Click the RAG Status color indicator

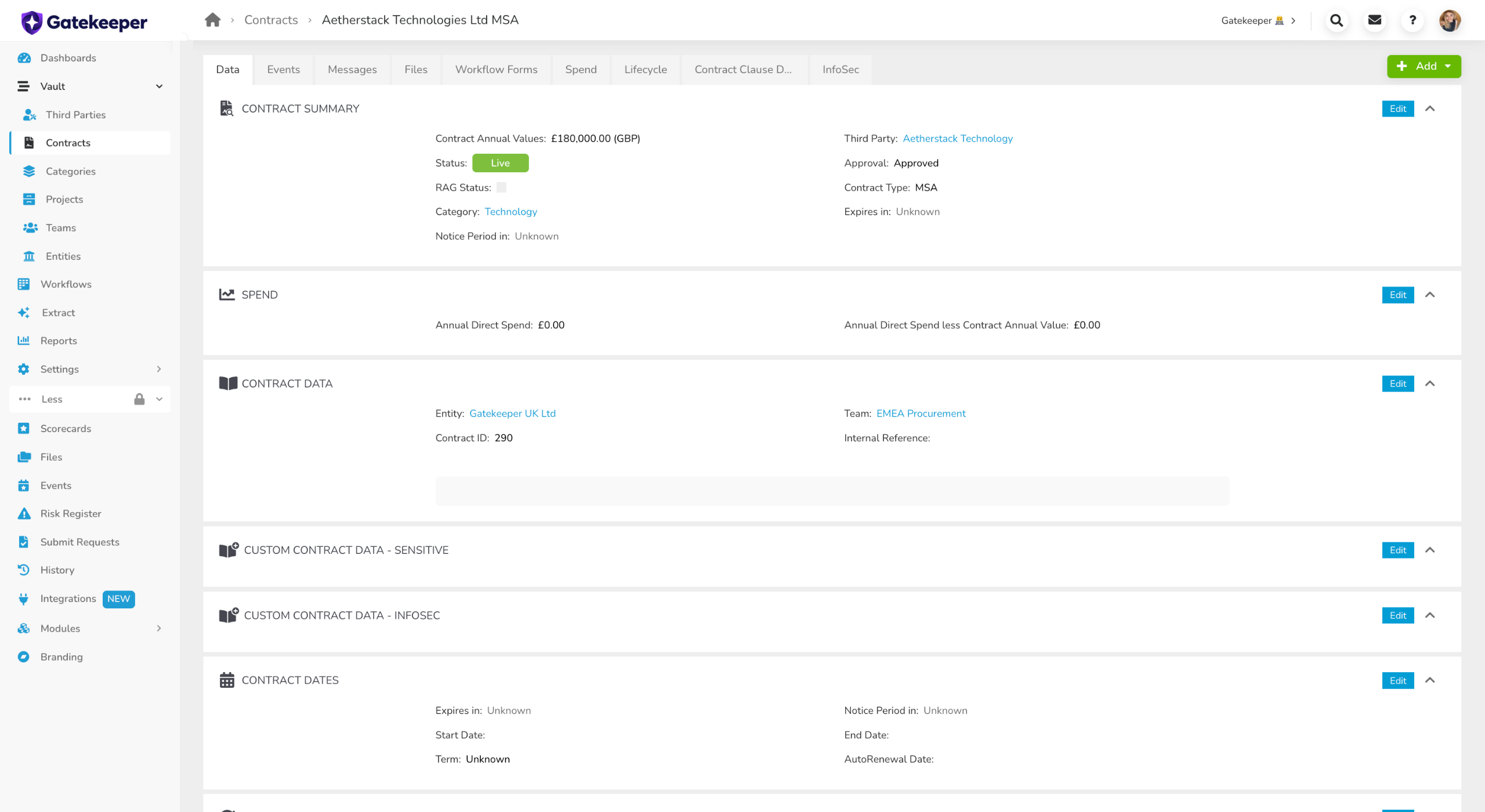tap(502, 187)
